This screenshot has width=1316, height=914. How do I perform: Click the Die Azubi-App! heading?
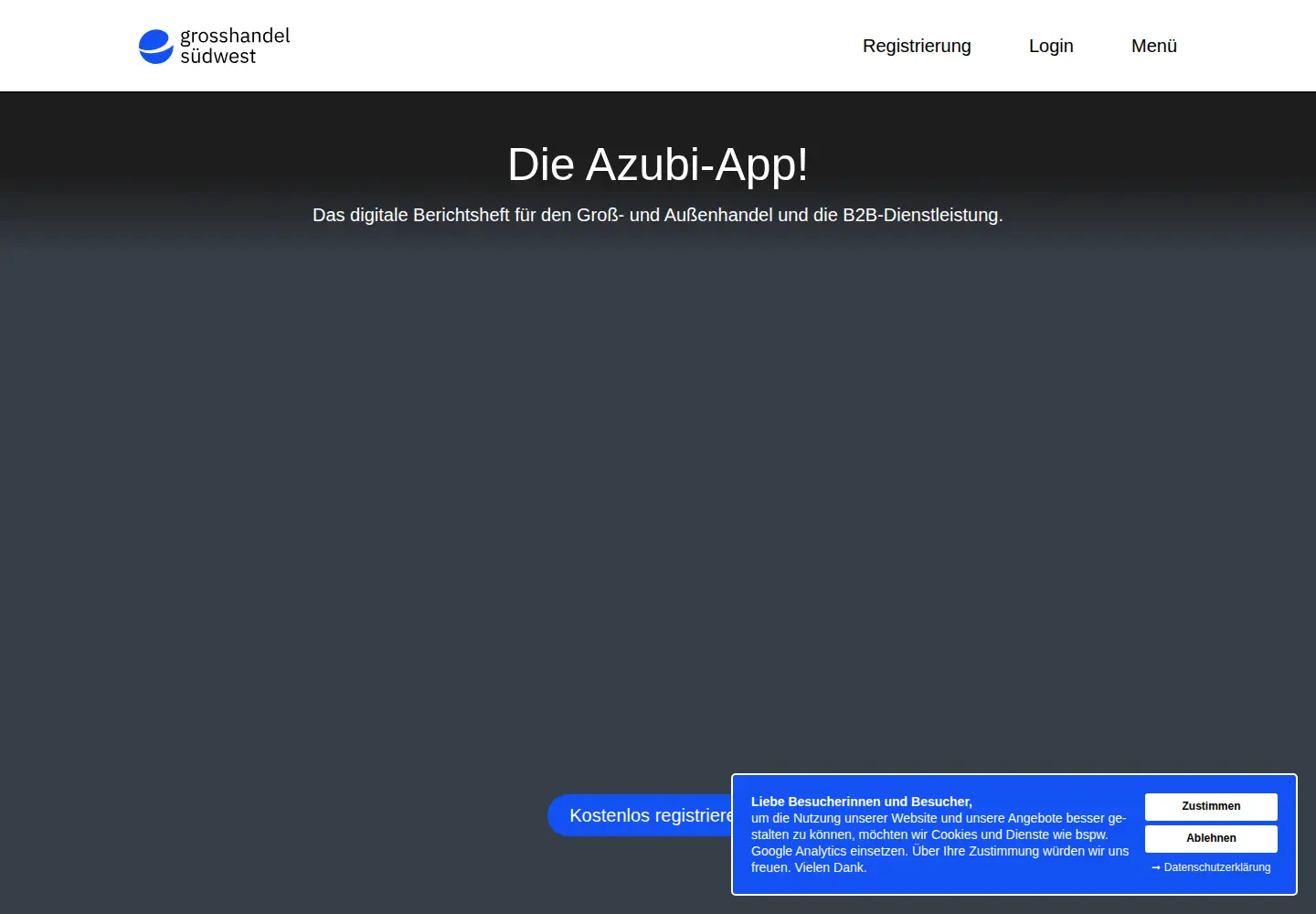(x=658, y=165)
